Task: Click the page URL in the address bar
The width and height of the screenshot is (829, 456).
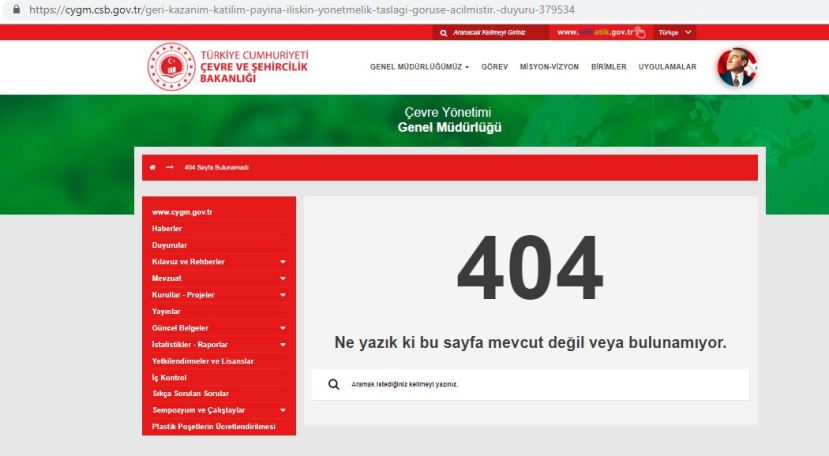Action: [x=301, y=10]
